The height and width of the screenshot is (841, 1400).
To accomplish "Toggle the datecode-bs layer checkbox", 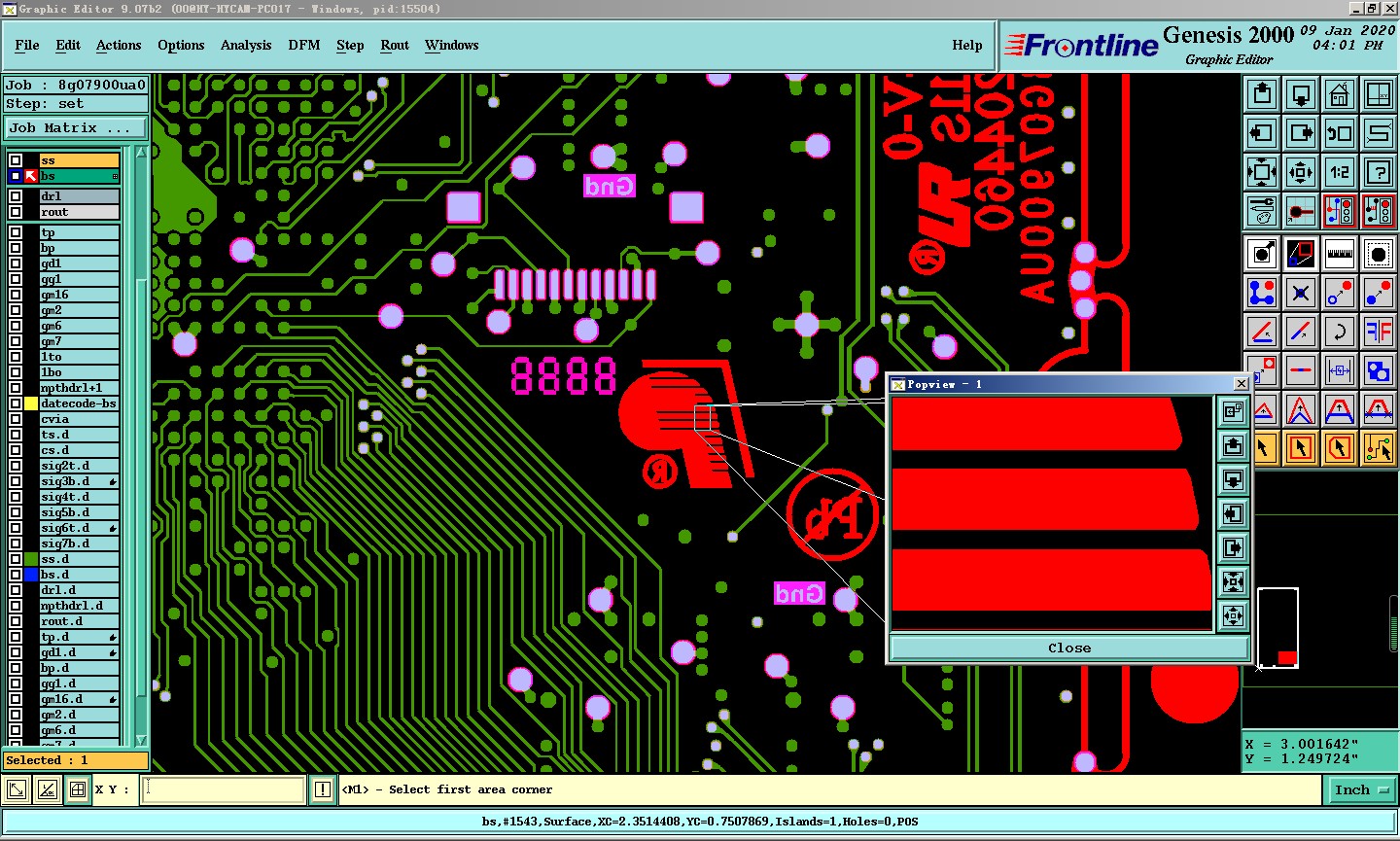I will point(16,403).
